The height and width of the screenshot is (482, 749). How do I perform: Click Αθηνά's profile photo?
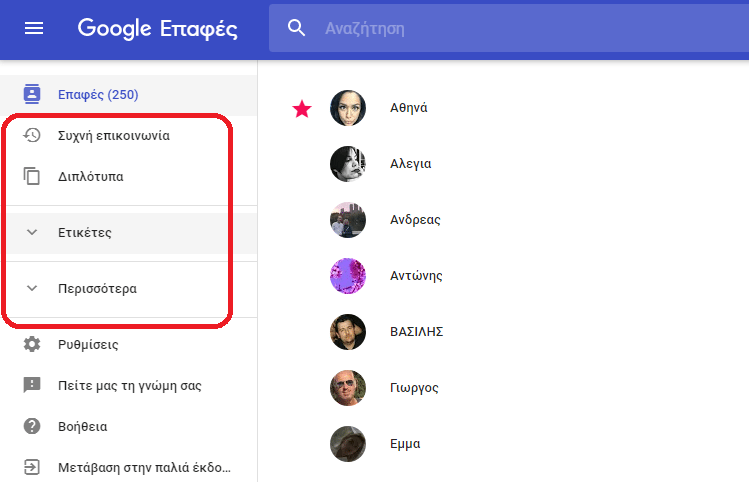(x=348, y=108)
